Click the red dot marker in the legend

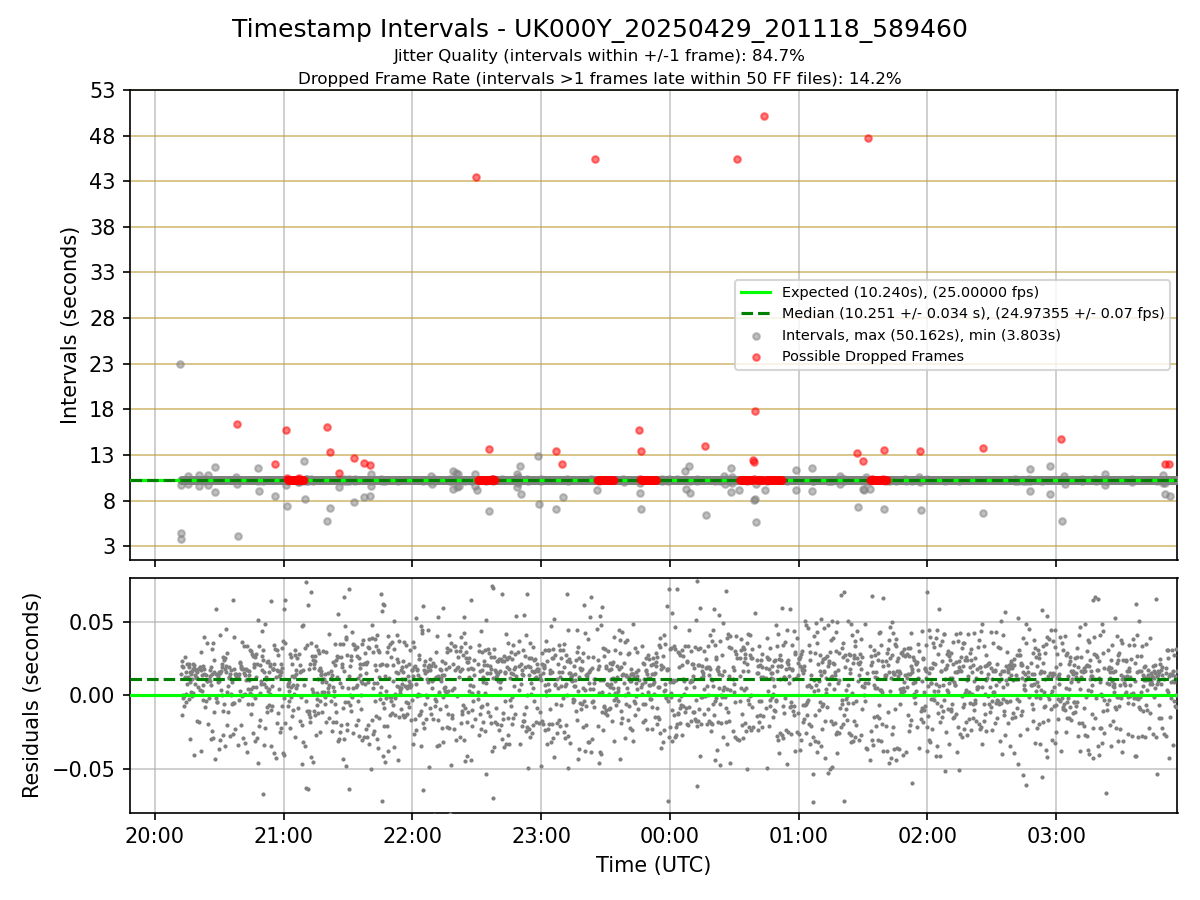(757, 356)
